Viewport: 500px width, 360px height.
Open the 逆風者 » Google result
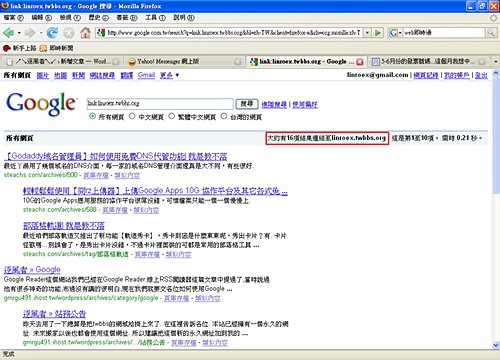click(32, 270)
